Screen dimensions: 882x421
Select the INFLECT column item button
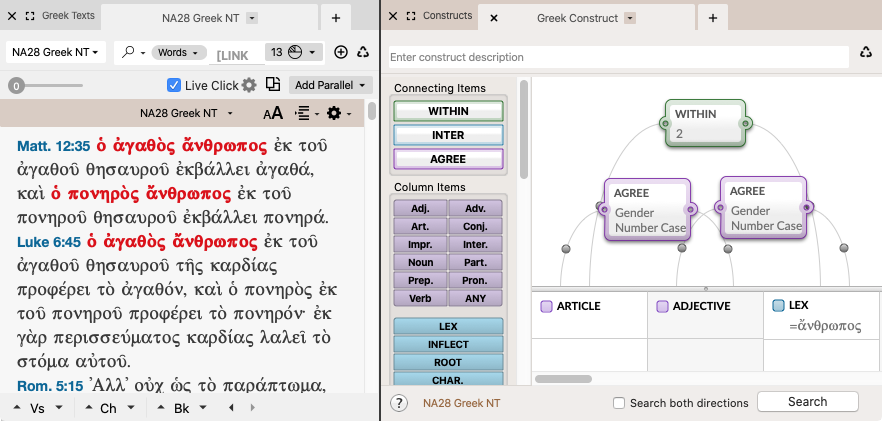(448, 345)
